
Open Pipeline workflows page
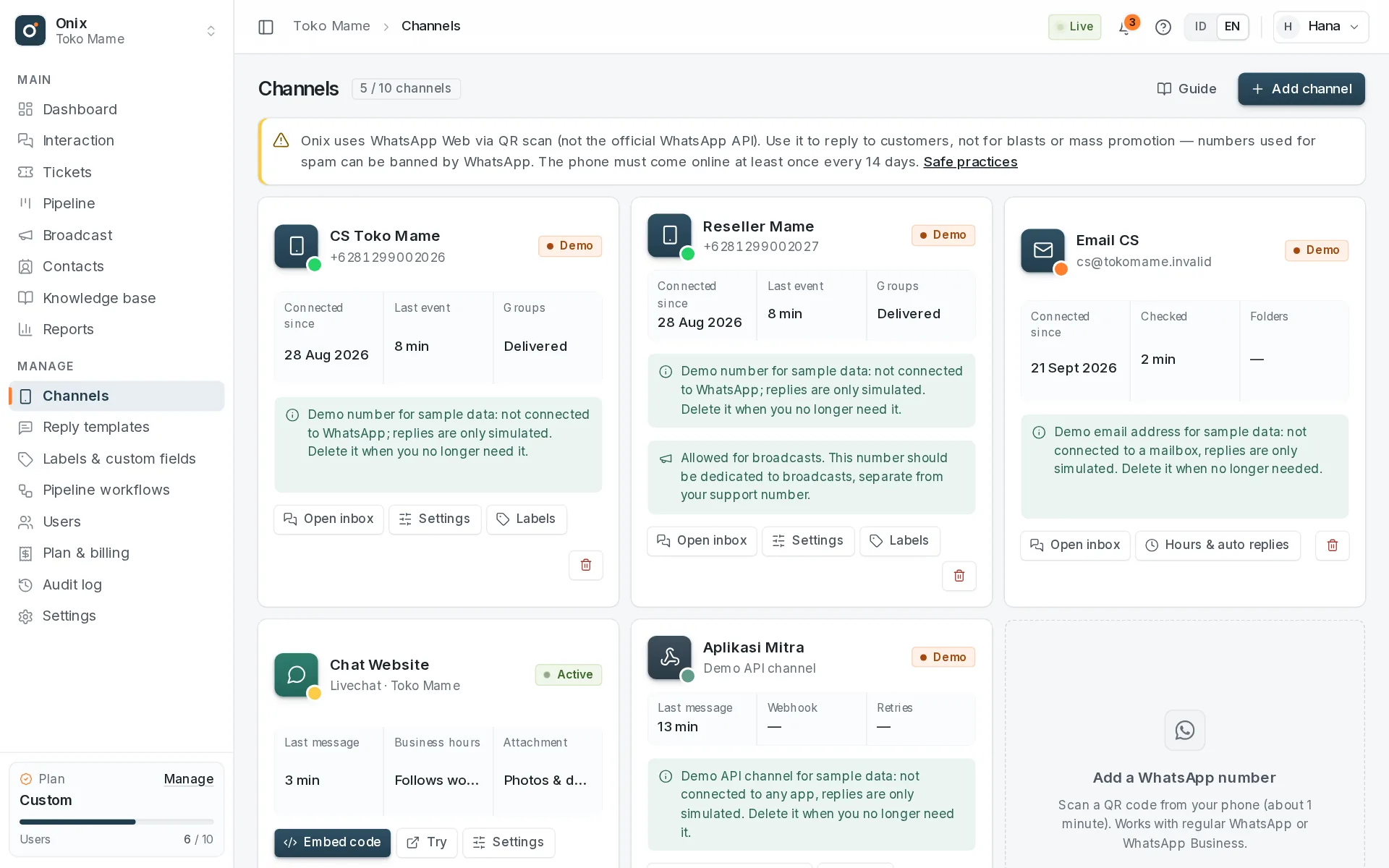coord(116,490)
